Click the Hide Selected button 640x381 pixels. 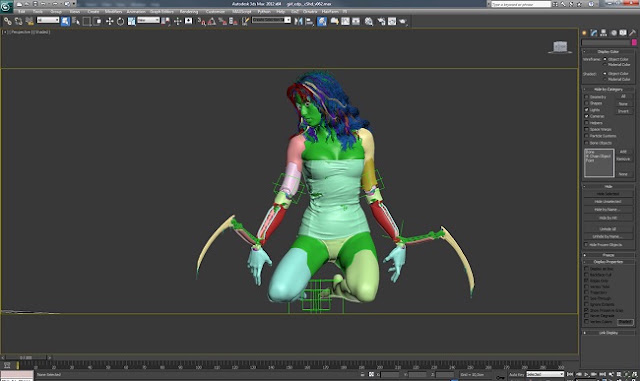click(x=608, y=194)
